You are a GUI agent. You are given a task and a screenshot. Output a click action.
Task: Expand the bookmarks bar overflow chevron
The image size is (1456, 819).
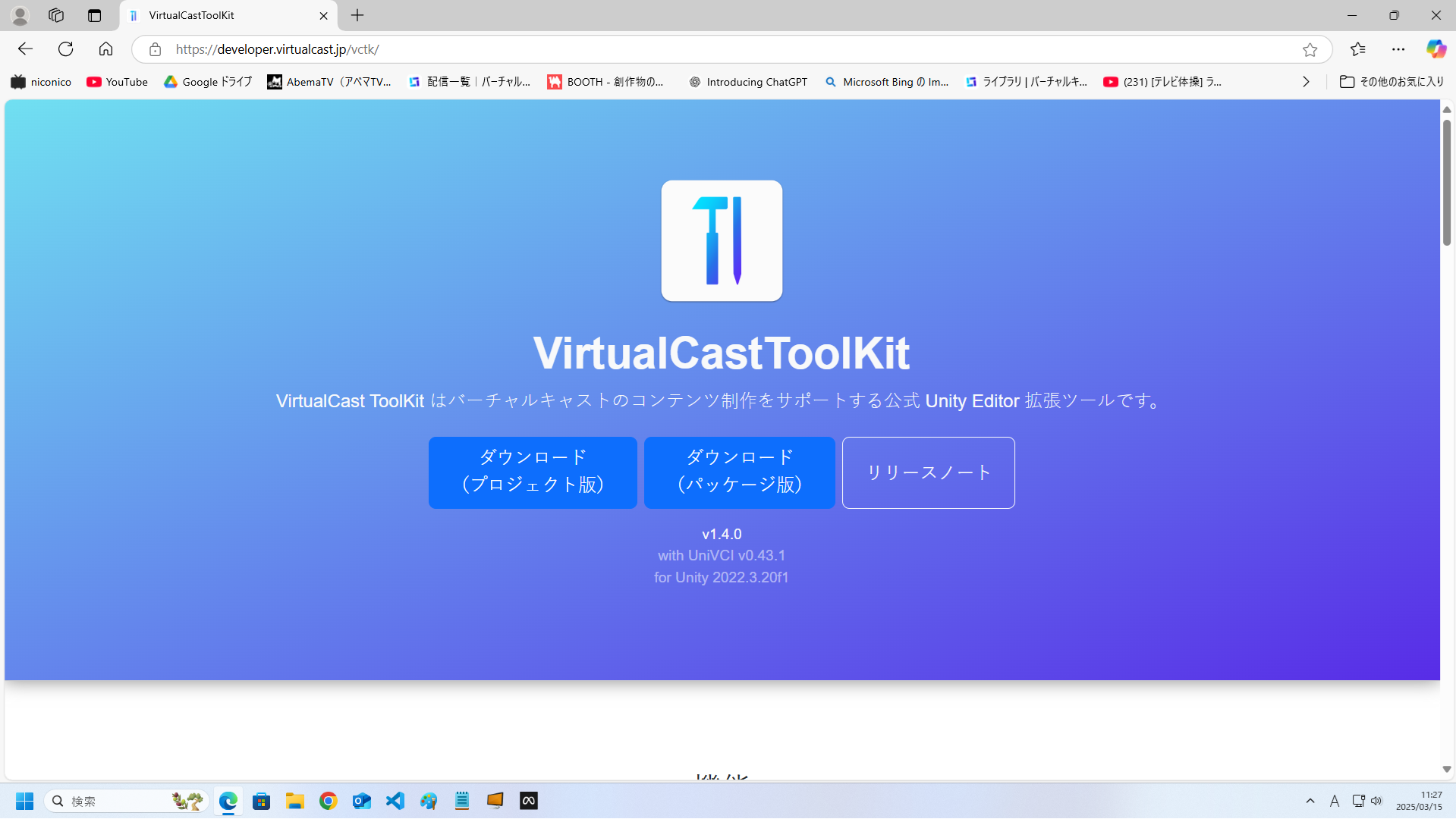1306,82
